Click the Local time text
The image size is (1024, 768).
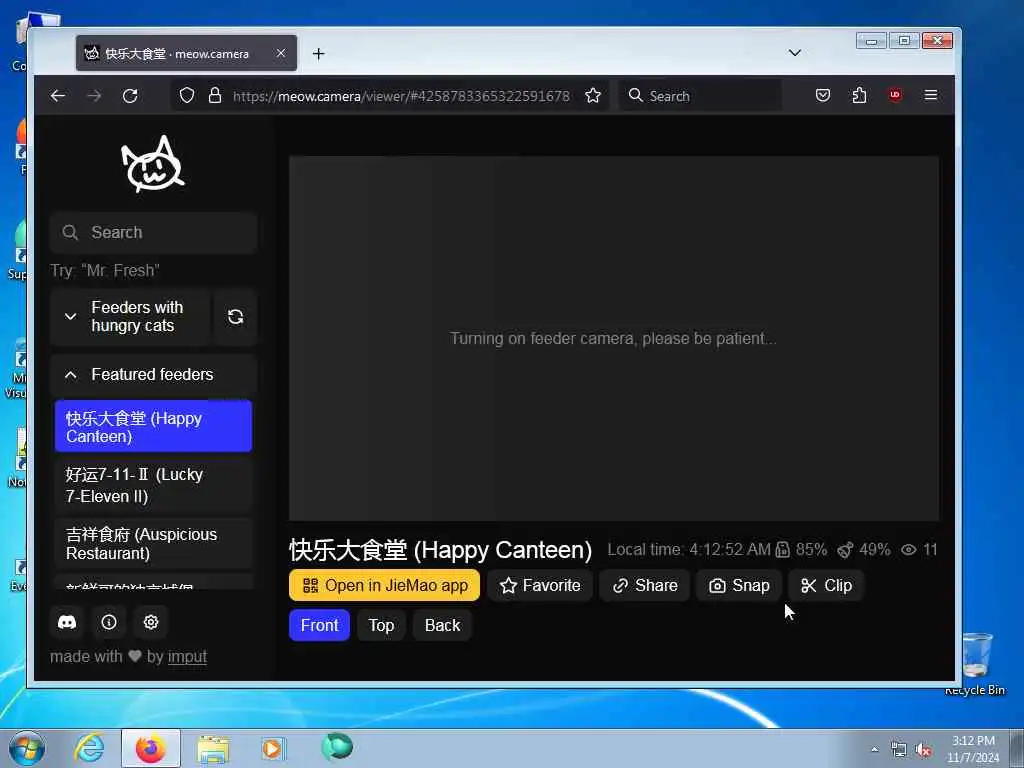pos(689,550)
